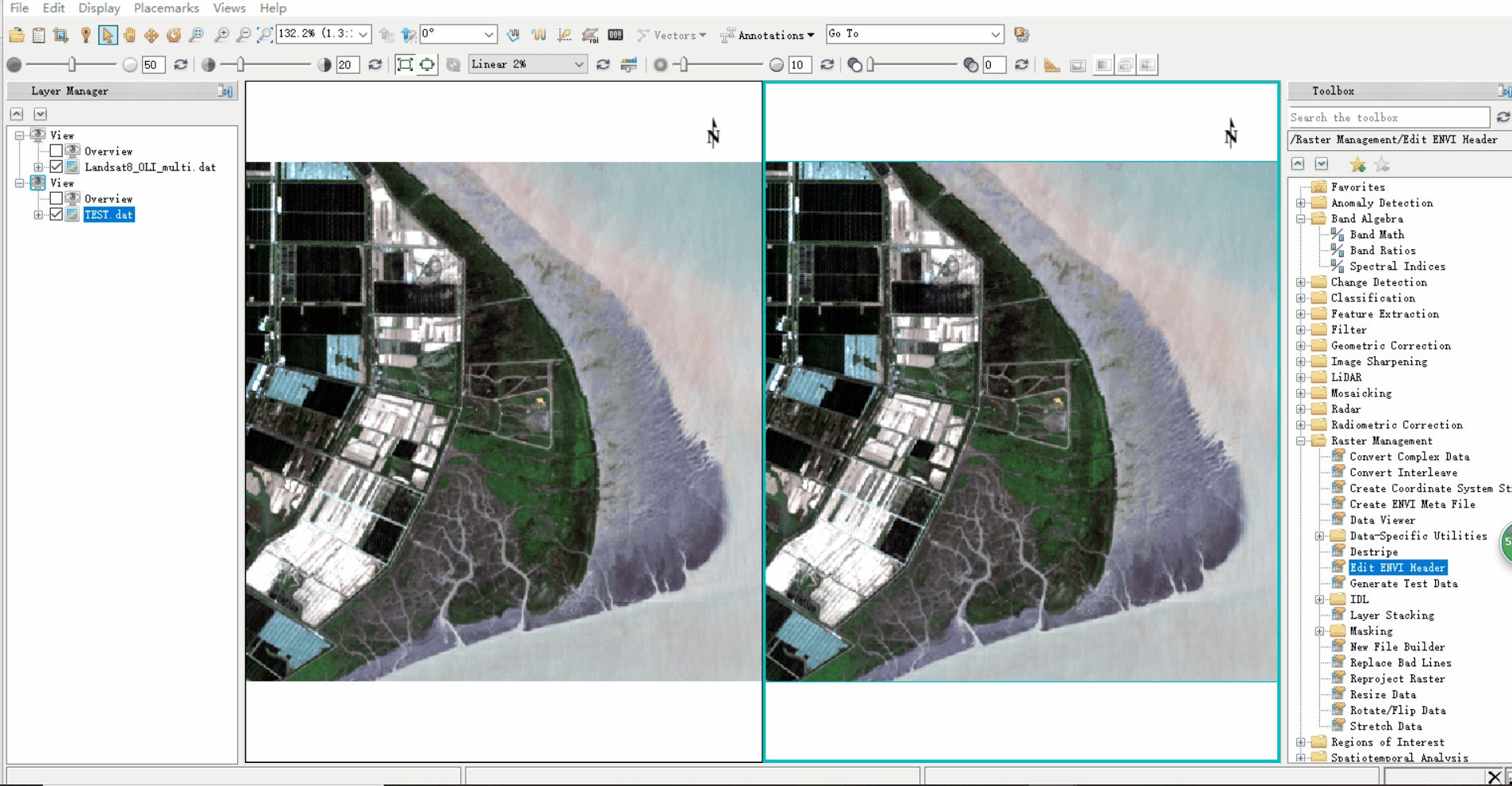Uncheck Landsat8_OLI_multi.dat layer checkbox
The image size is (1512, 786).
coord(56,167)
